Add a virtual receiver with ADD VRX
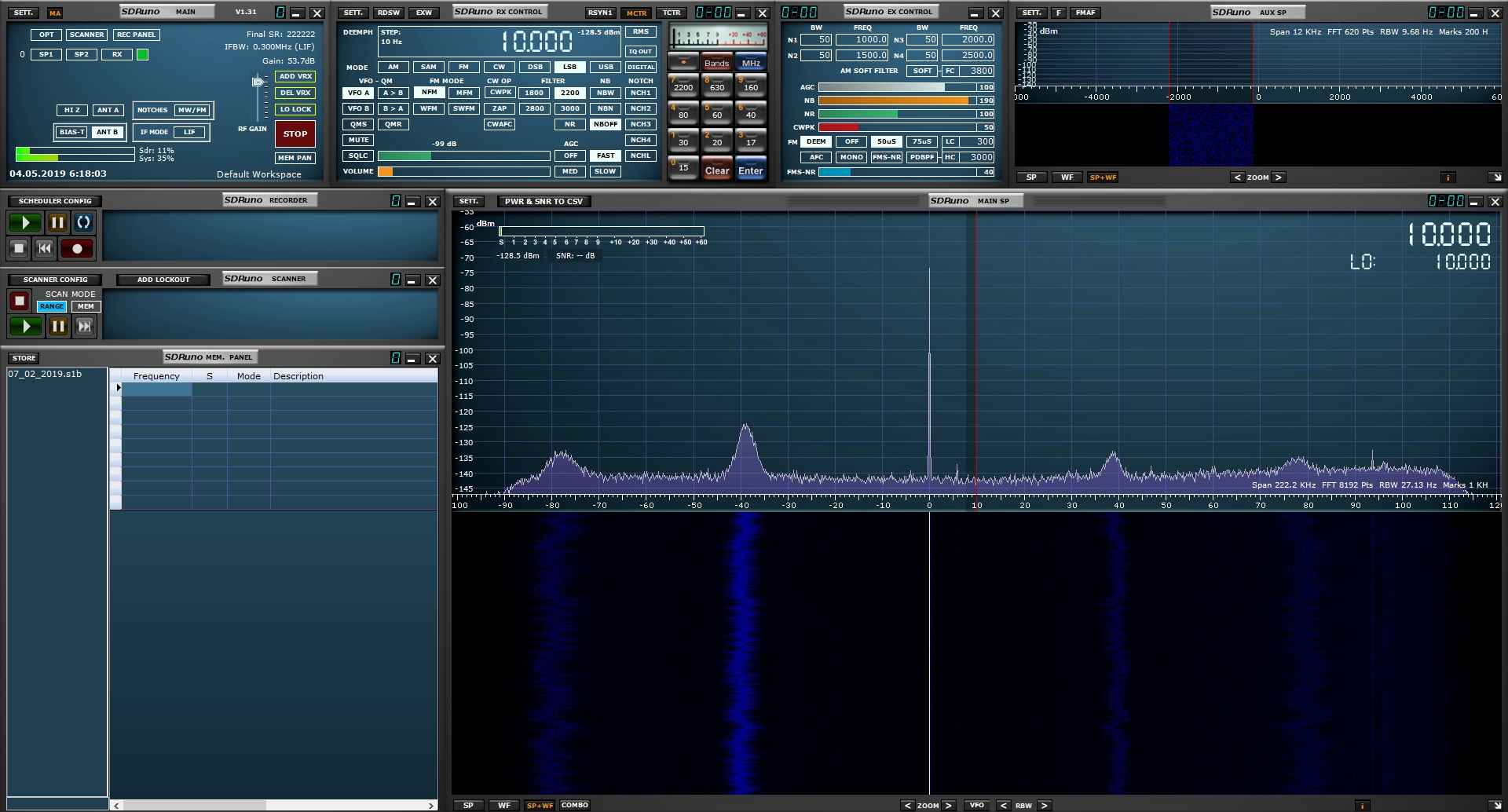The image size is (1508, 812). tap(295, 76)
